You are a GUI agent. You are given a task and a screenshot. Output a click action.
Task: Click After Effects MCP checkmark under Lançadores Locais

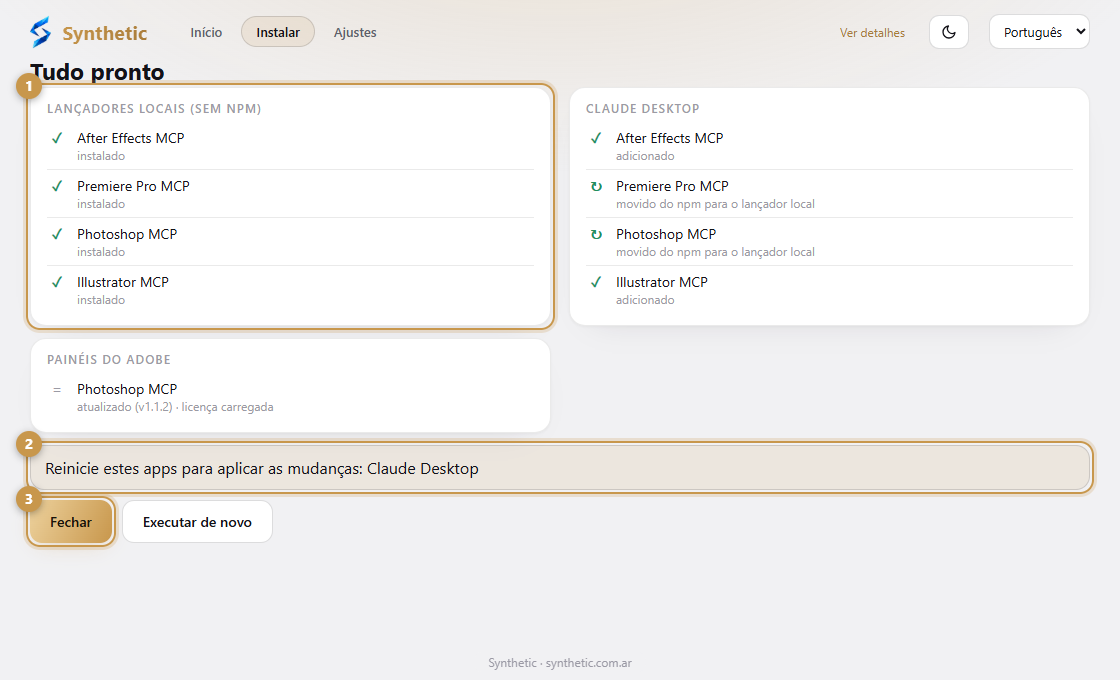57,138
